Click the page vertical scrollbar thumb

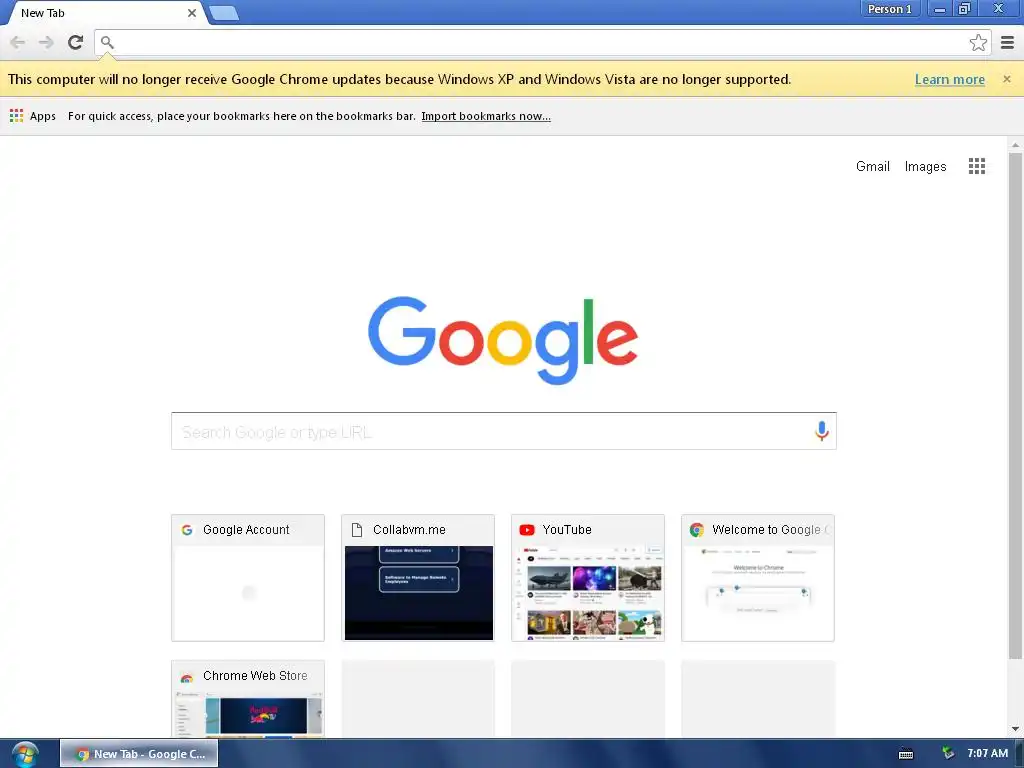click(x=1015, y=405)
